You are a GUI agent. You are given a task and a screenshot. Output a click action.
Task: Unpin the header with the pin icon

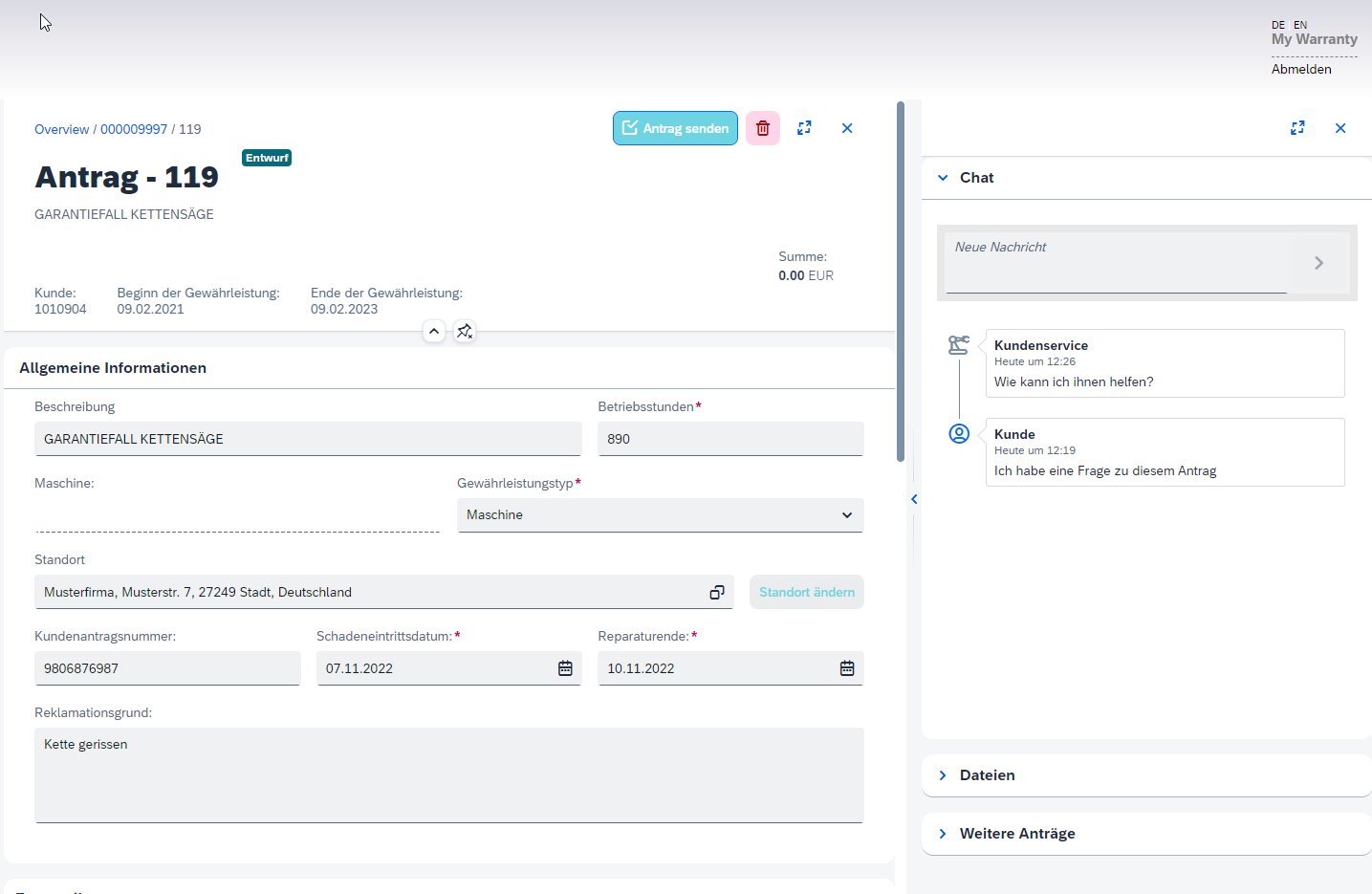coord(465,331)
